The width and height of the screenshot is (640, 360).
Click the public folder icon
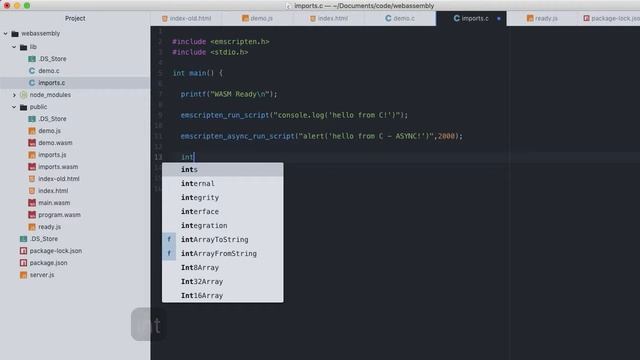tap(24, 107)
